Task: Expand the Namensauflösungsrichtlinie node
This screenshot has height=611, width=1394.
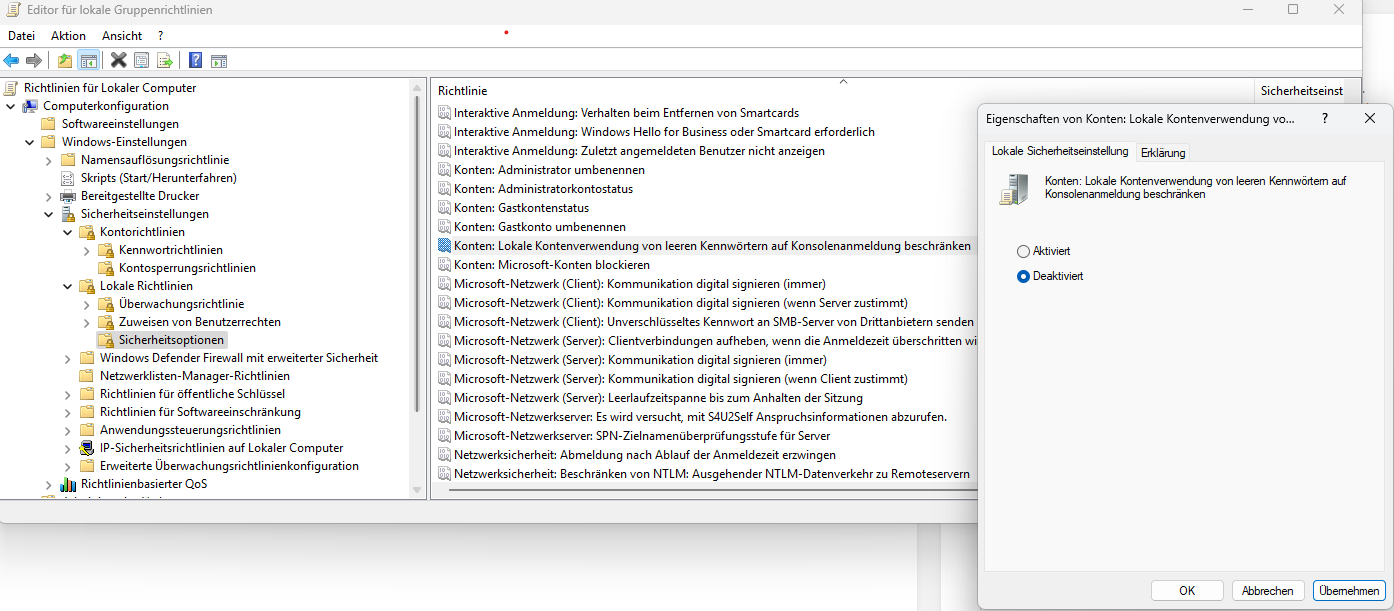Action: tap(48, 160)
